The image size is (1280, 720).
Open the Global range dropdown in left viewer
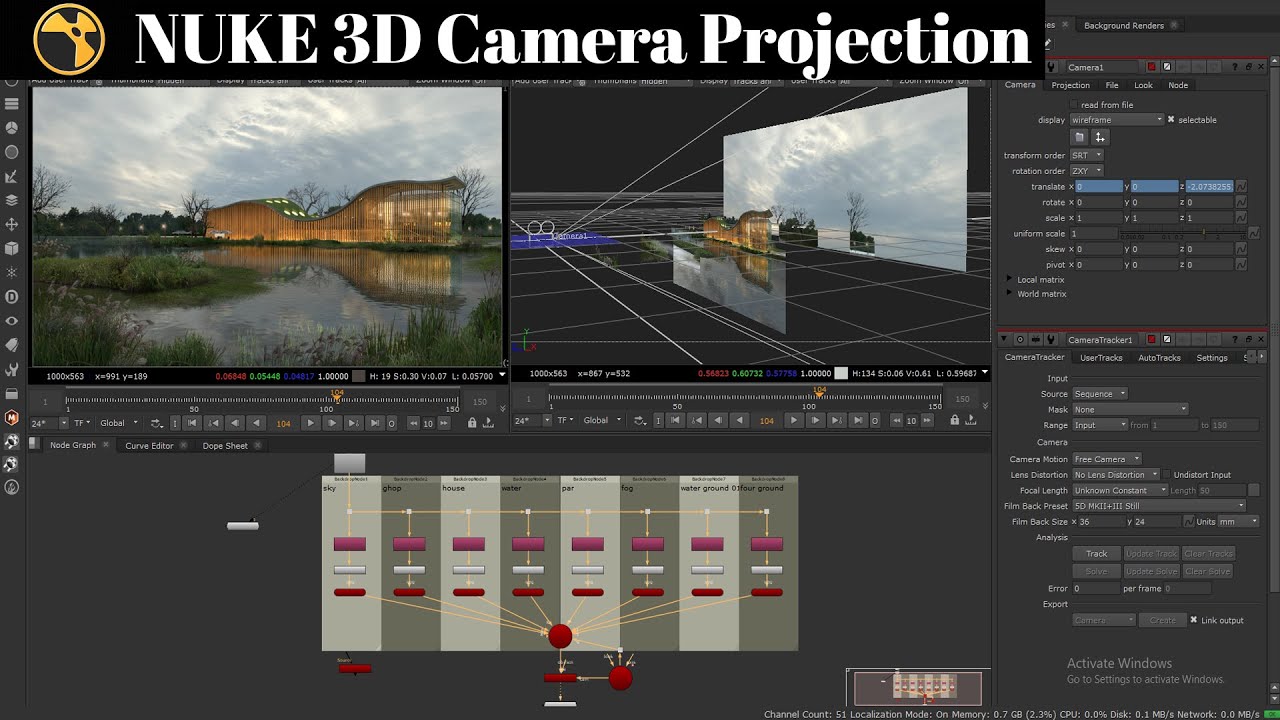tap(118, 423)
